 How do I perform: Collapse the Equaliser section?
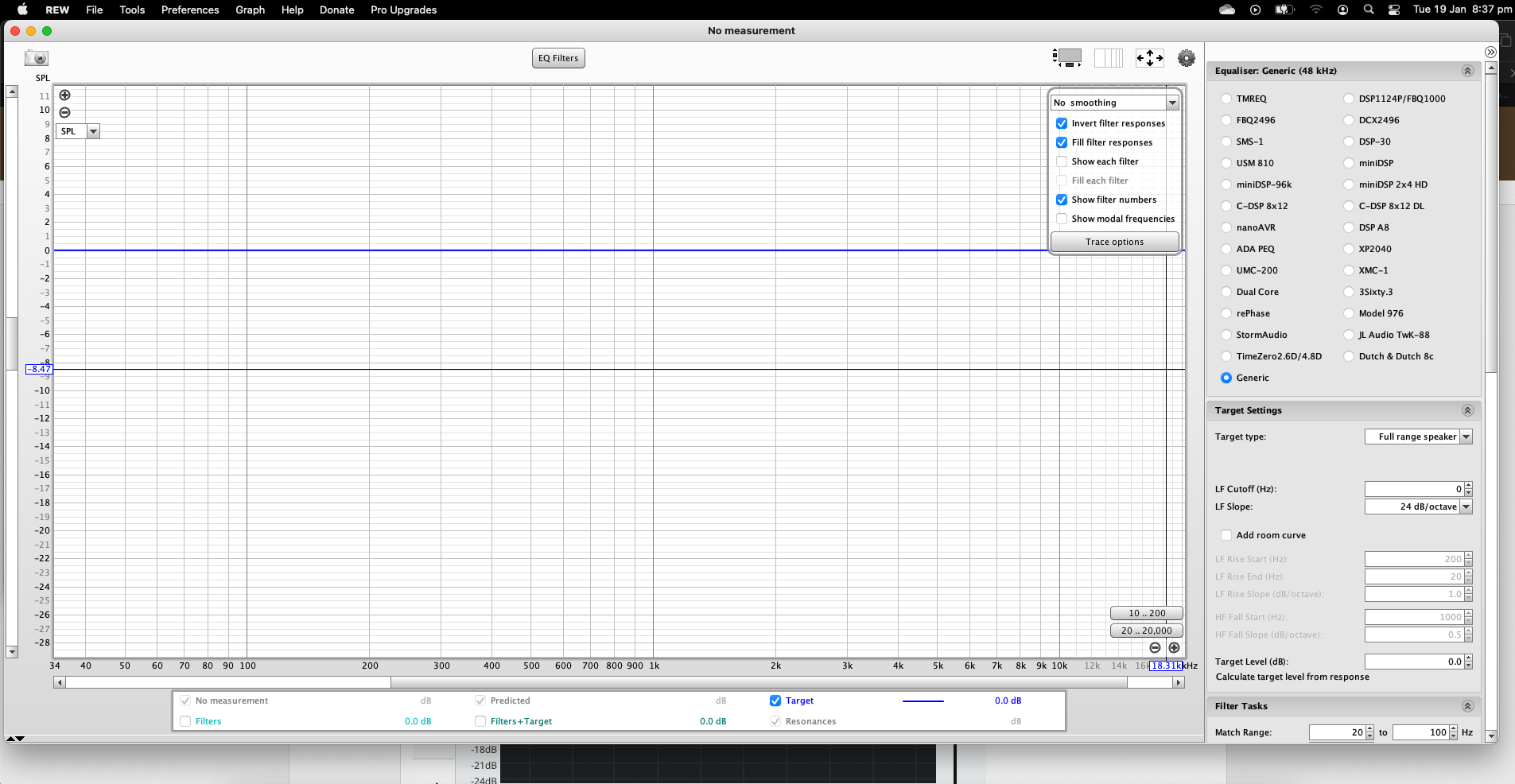point(1467,71)
